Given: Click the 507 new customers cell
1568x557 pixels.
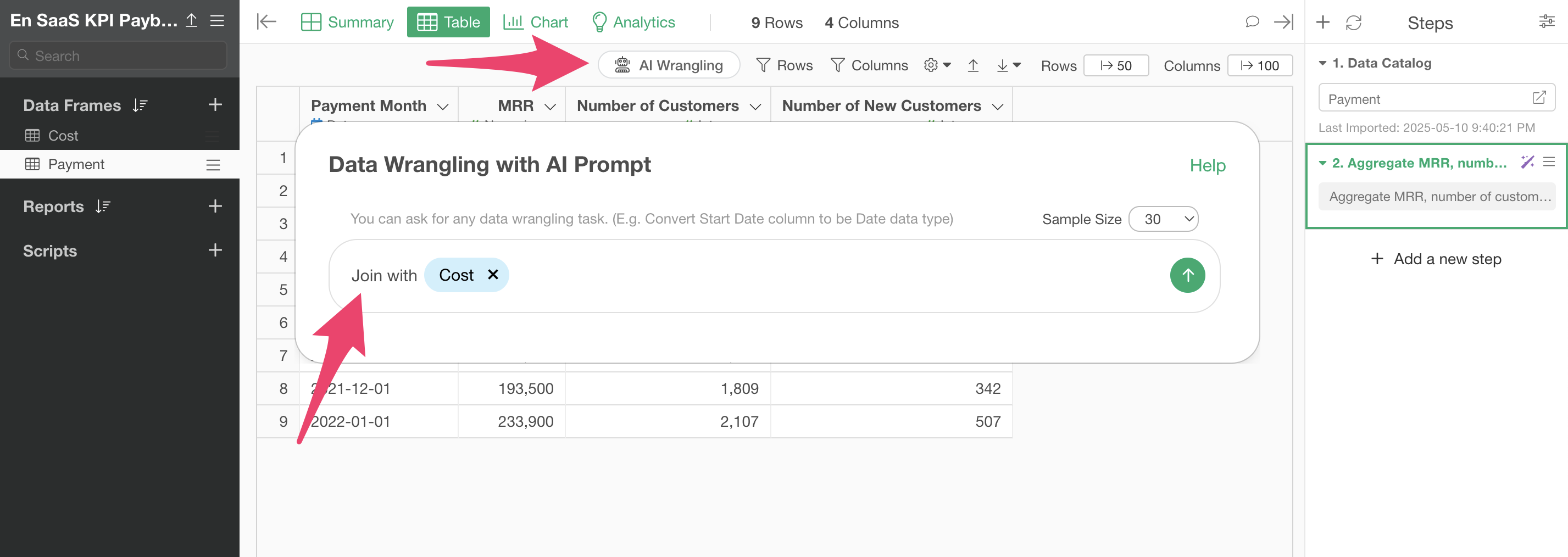Looking at the screenshot, I should point(891,421).
